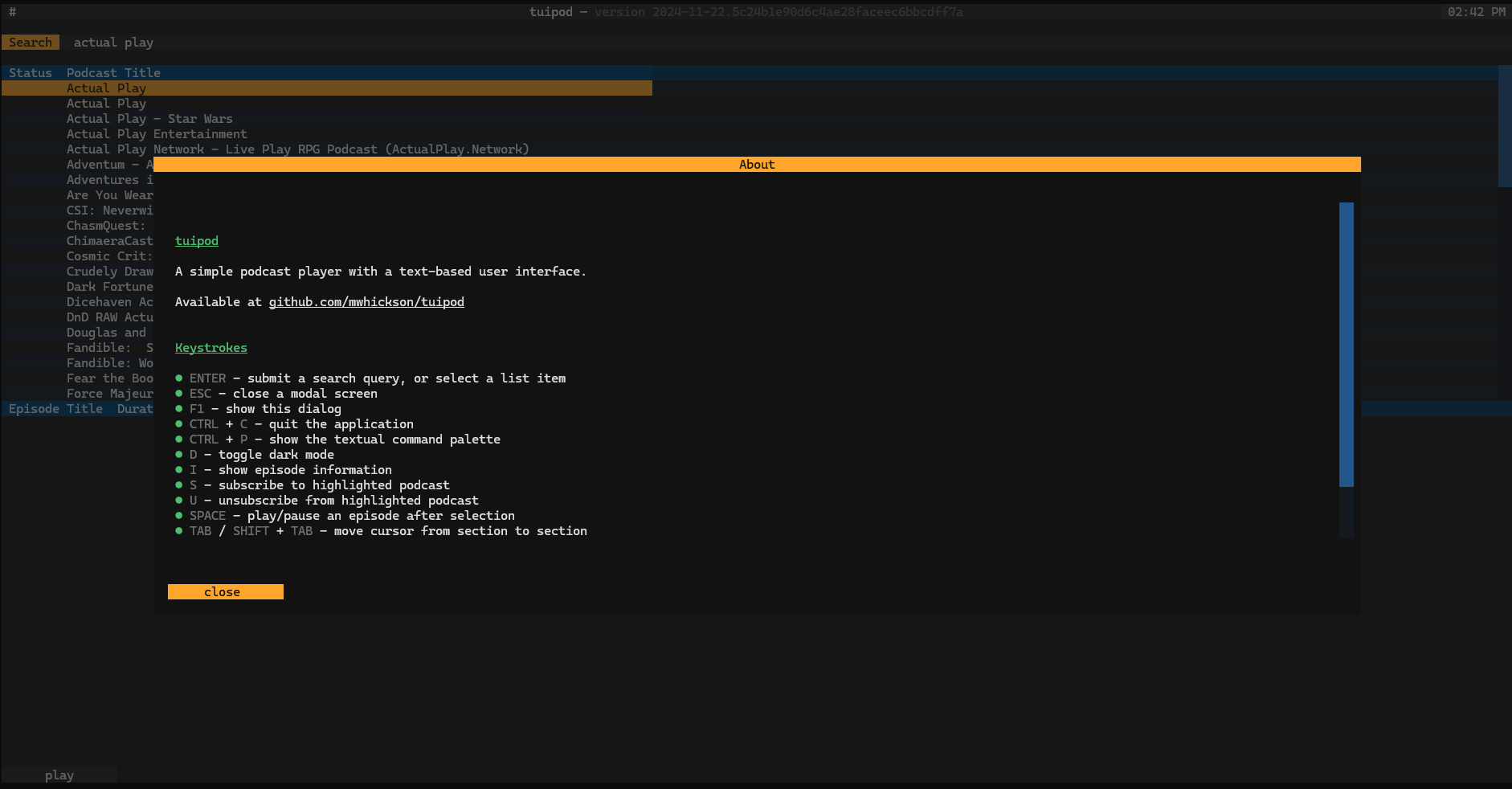1512x789 pixels.
Task: Click 'A simple podcast player' description text
Action: click(381, 272)
